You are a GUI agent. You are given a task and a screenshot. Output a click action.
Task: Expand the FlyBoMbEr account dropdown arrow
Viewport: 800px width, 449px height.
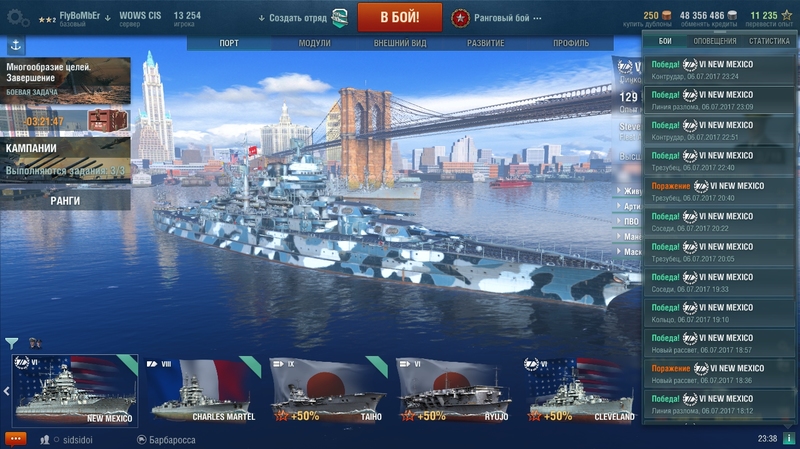pyautogui.click(x=108, y=18)
